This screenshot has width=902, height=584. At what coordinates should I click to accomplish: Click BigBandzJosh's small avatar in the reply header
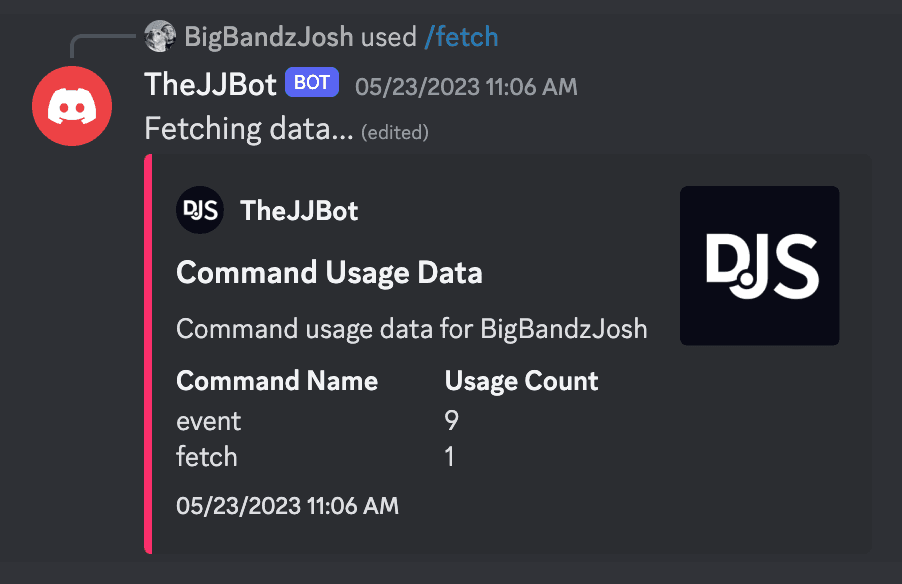pyautogui.click(x=160, y=36)
